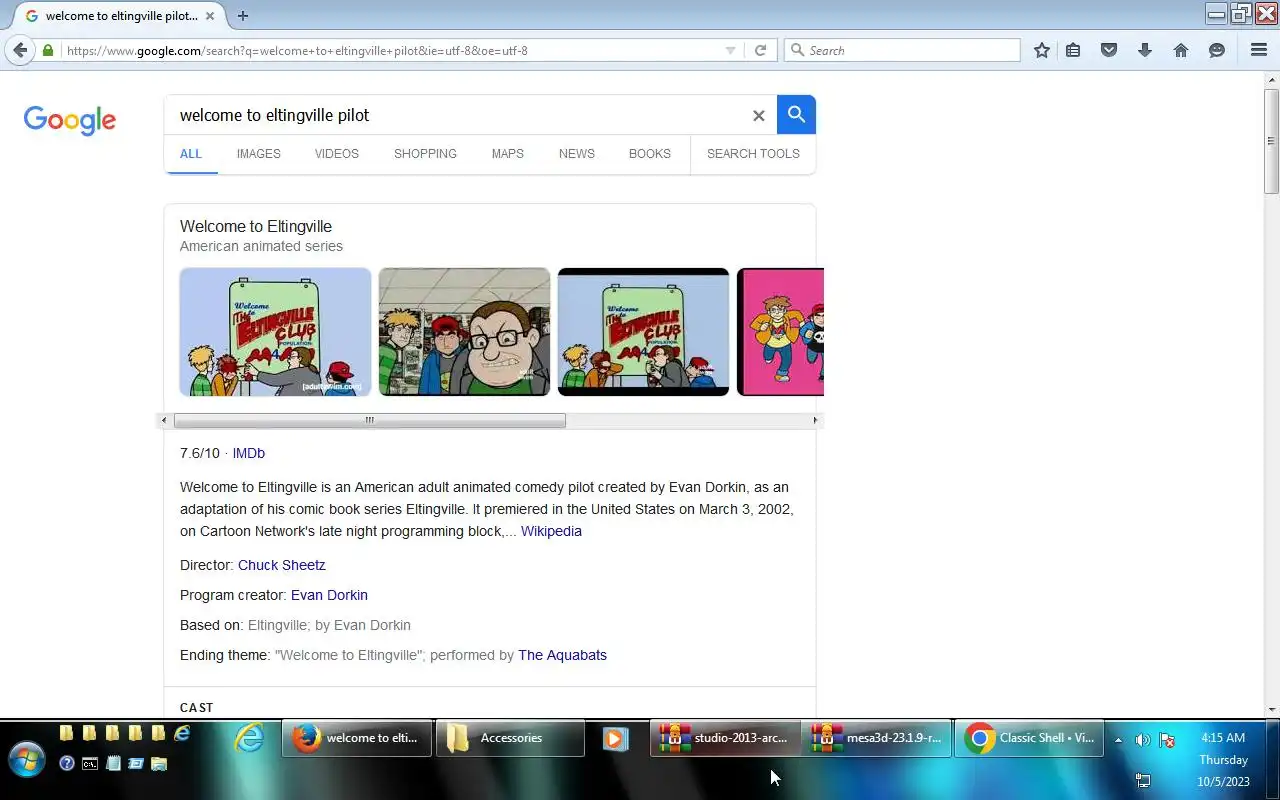
Task: Open SEARCH TOOLS options
Action: [x=753, y=154]
